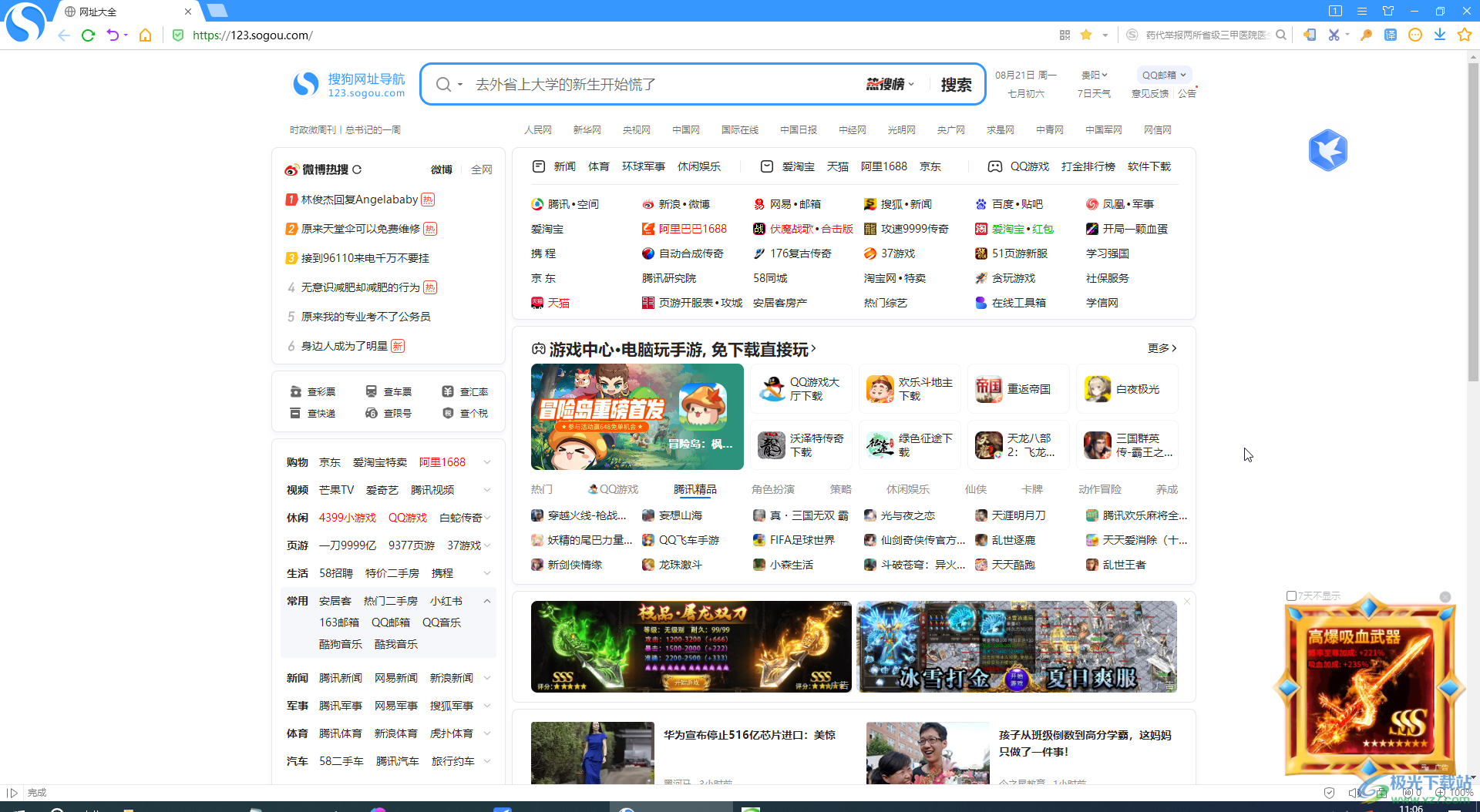Open favorites with the outlined star icon
This screenshot has width=1480, height=812.
click(1465, 35)
